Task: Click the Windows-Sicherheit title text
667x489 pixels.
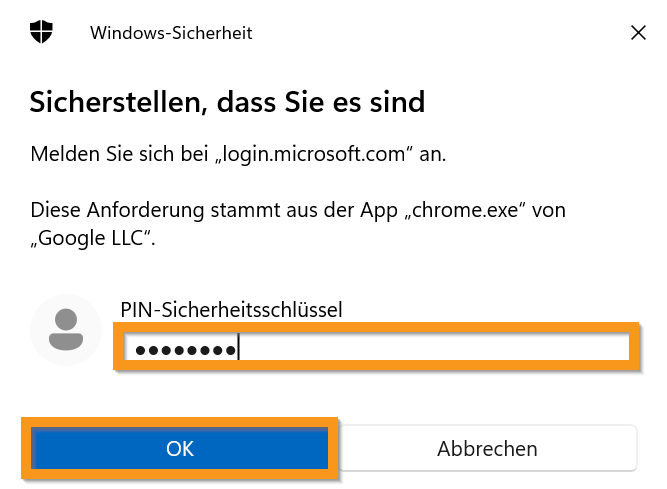Action: point(171,33)
